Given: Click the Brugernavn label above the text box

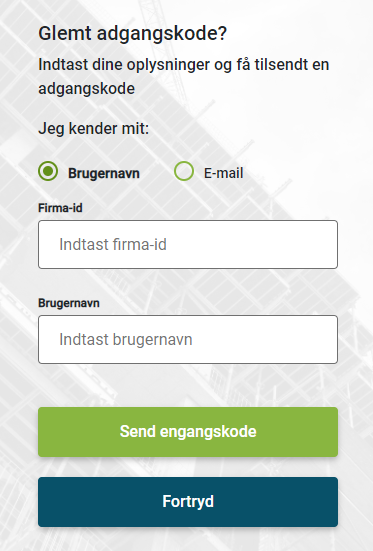Looking at the screenshot, I should click(69, 303).
